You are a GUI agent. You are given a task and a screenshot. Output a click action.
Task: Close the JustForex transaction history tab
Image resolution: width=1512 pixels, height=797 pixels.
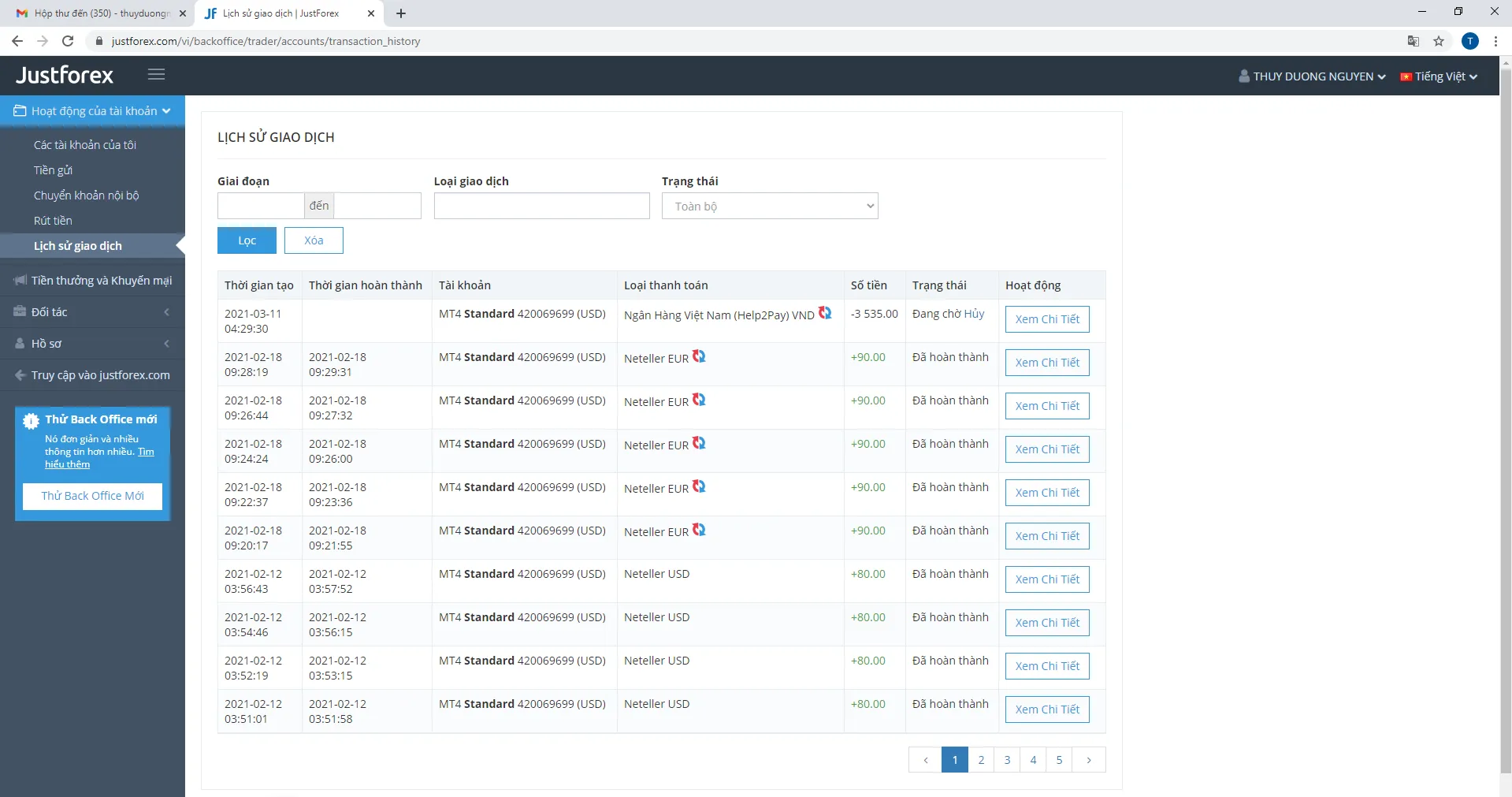(371, 13)
